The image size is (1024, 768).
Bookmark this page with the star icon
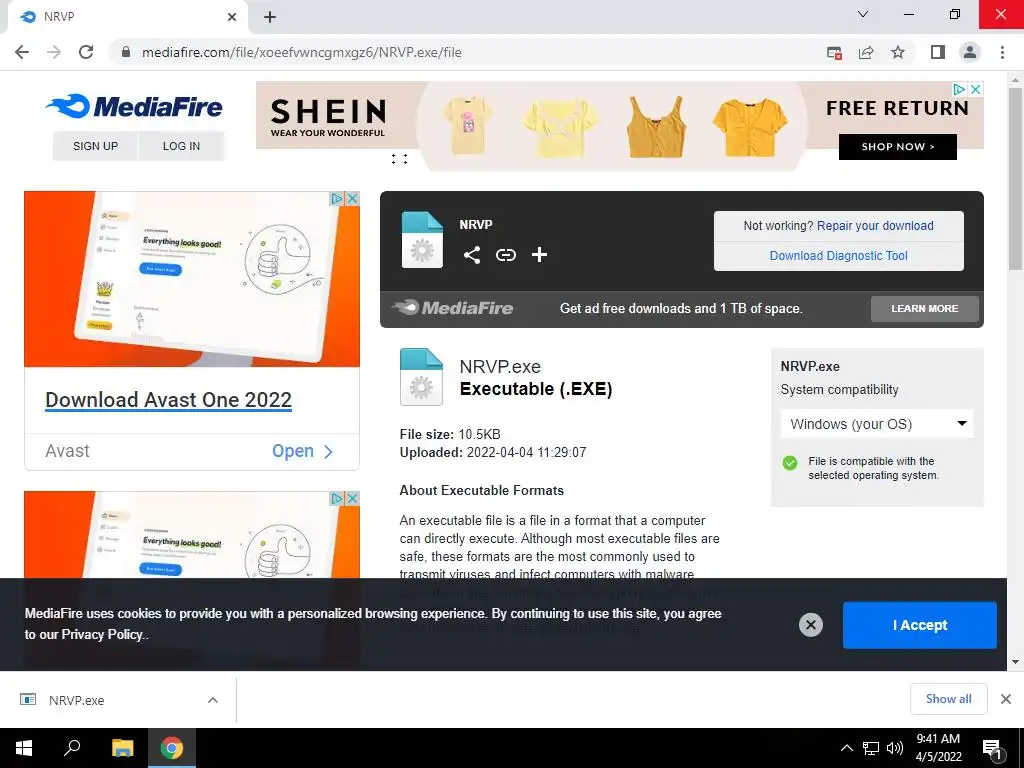(x=898, y=52)
